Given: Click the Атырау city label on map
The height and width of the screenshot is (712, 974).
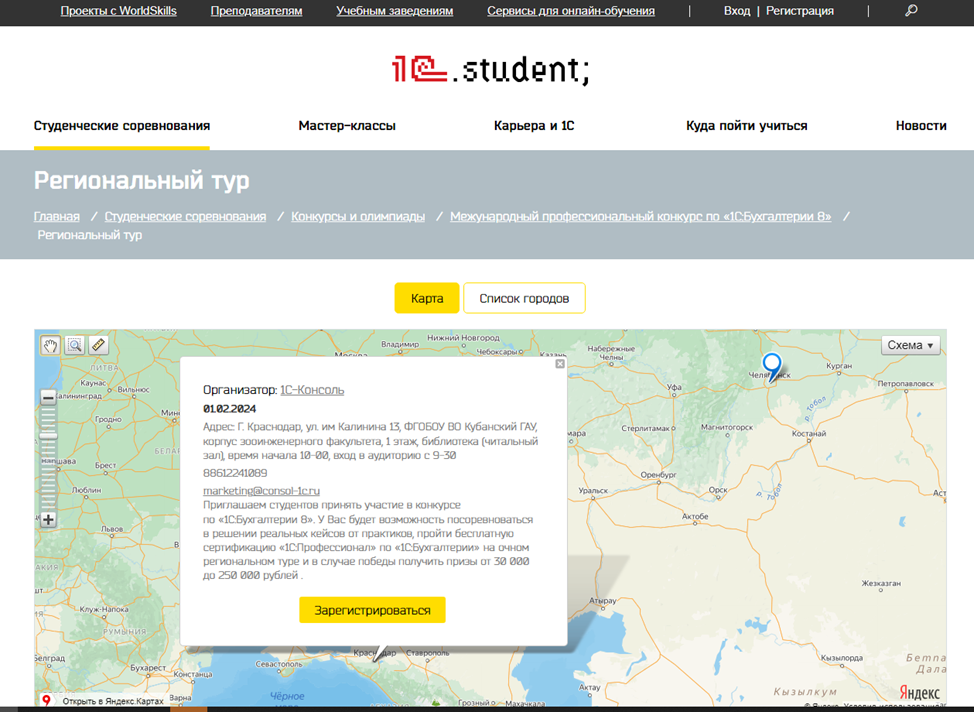Looking at the screenshot, I should [x=602, y=601].
